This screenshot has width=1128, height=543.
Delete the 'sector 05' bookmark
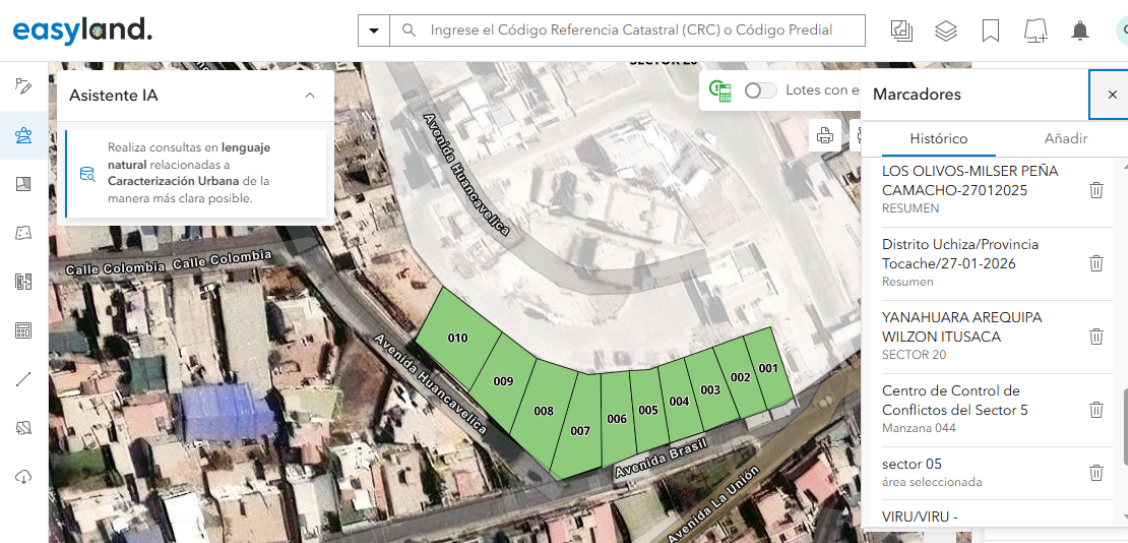click(1096, 473)
